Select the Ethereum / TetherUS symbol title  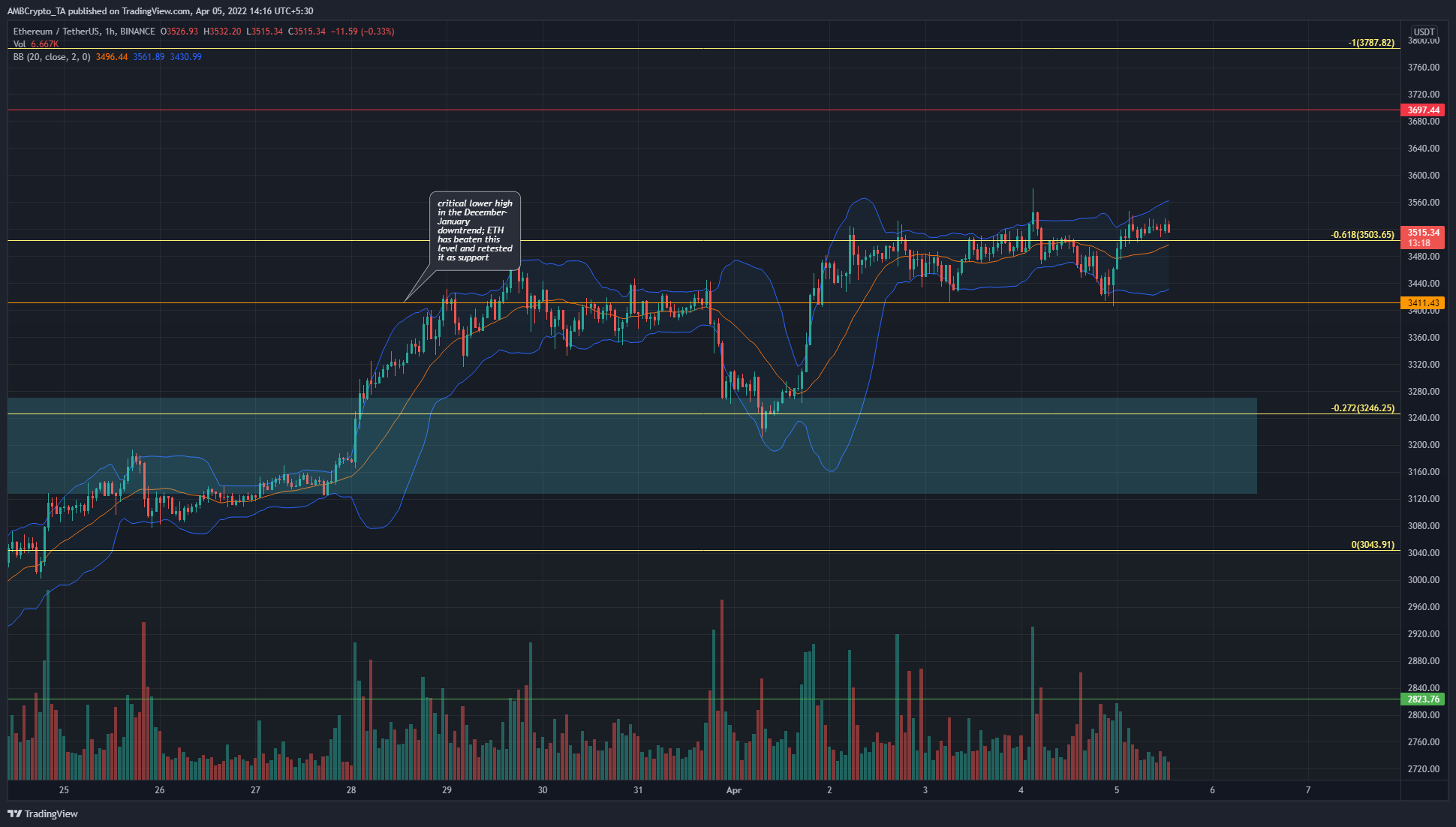coord(56,32)
